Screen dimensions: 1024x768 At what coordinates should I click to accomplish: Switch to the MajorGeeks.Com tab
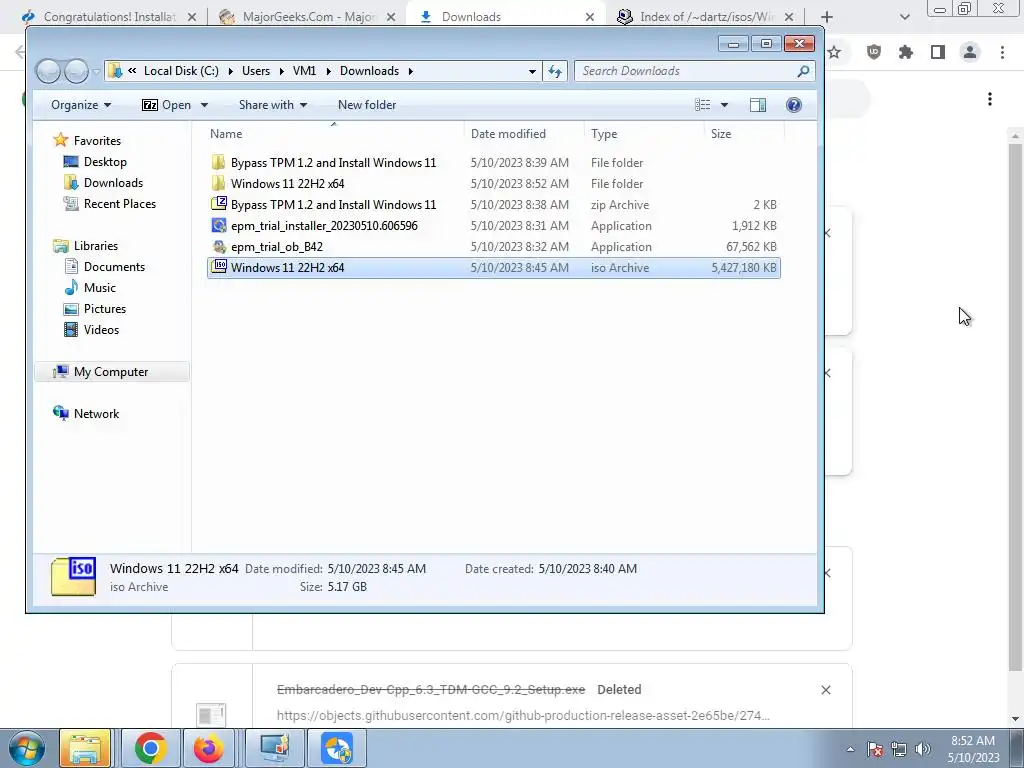point(308,17)
